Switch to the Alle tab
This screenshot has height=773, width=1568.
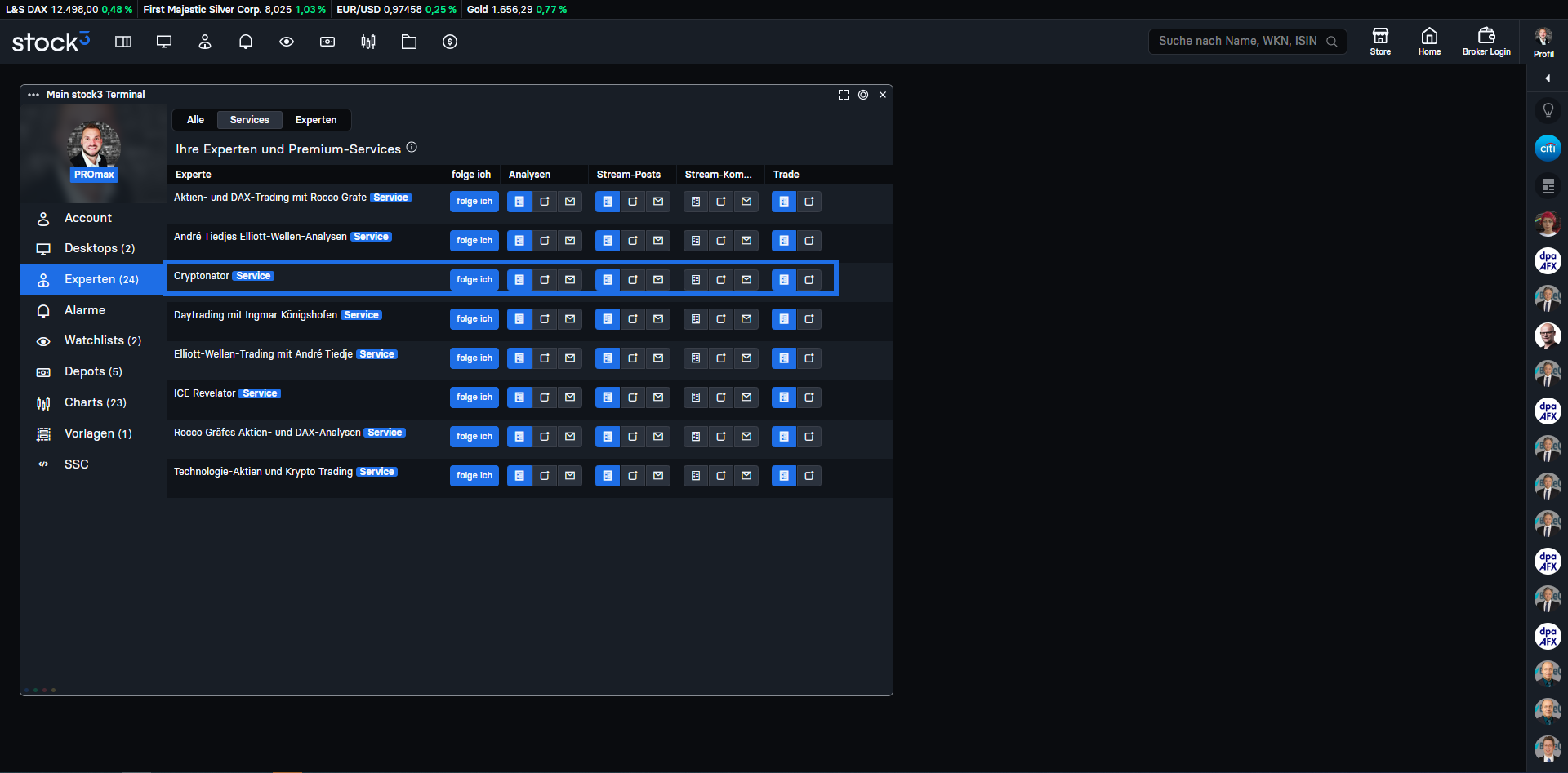pyautogui.click(x=195, y=120)
